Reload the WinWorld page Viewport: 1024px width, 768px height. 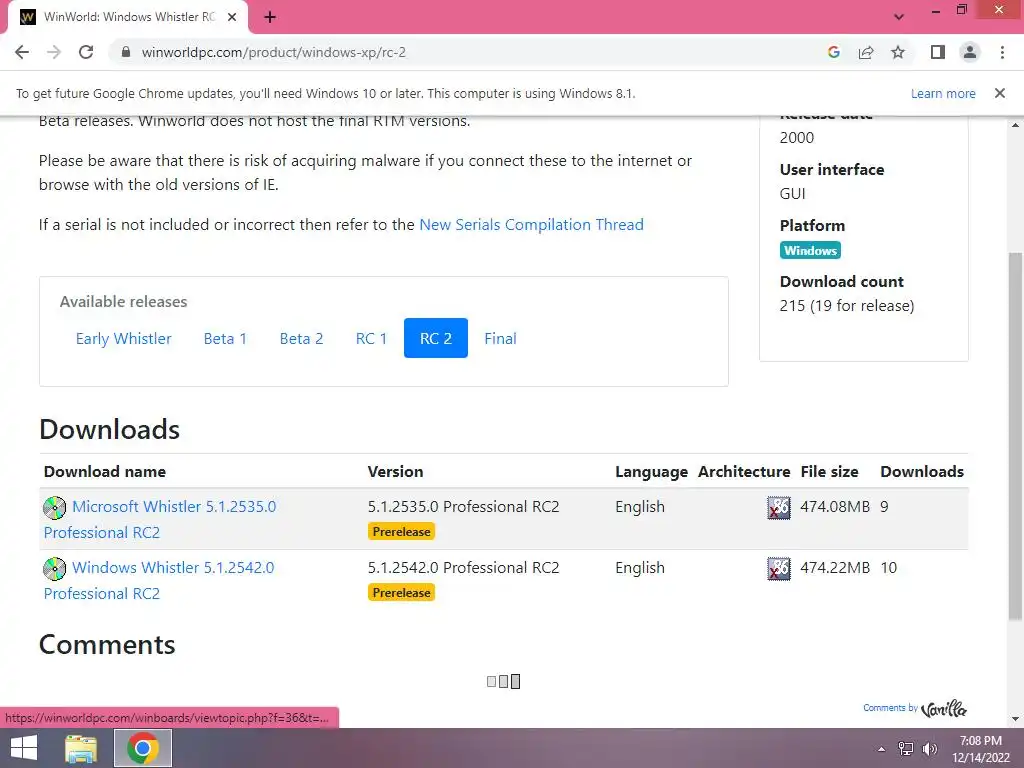[86, 52]
